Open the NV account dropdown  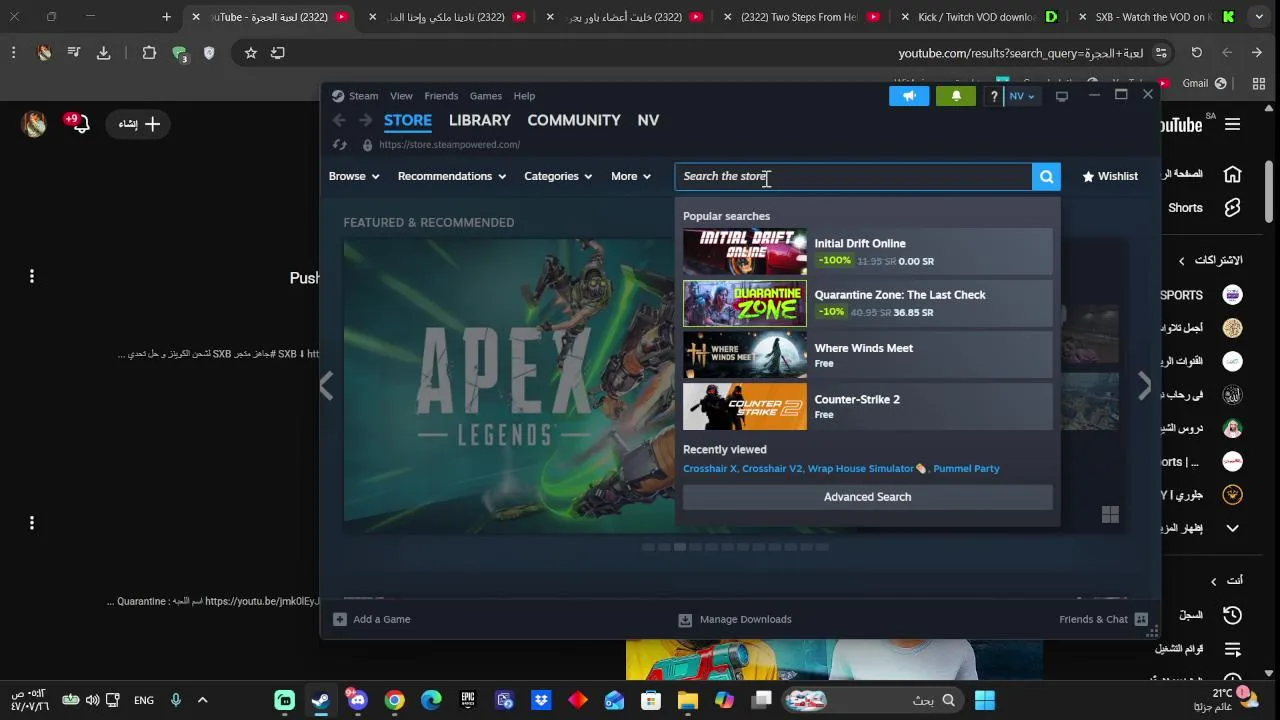click(x=1022, y=96)
